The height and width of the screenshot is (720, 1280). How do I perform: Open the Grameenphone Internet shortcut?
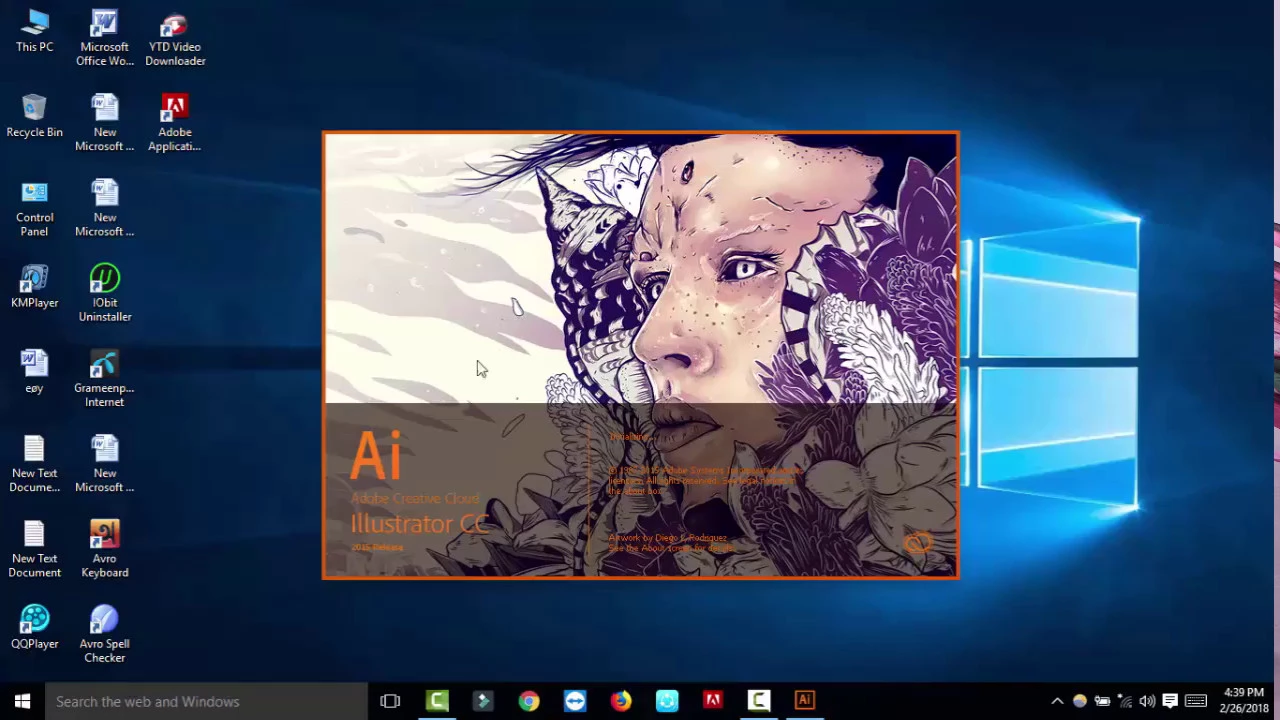[105, 380]
